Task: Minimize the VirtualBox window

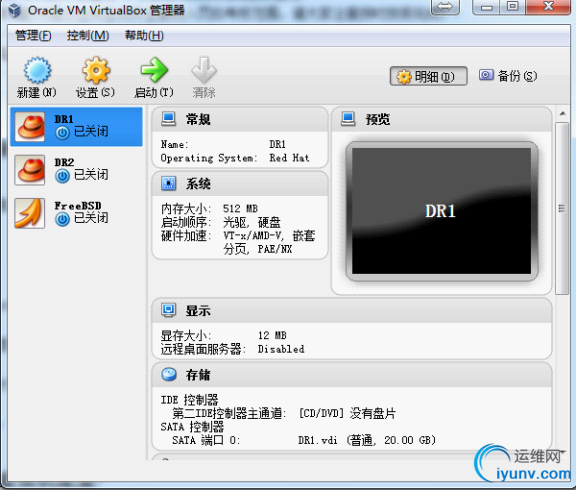Action: (487, 7)
